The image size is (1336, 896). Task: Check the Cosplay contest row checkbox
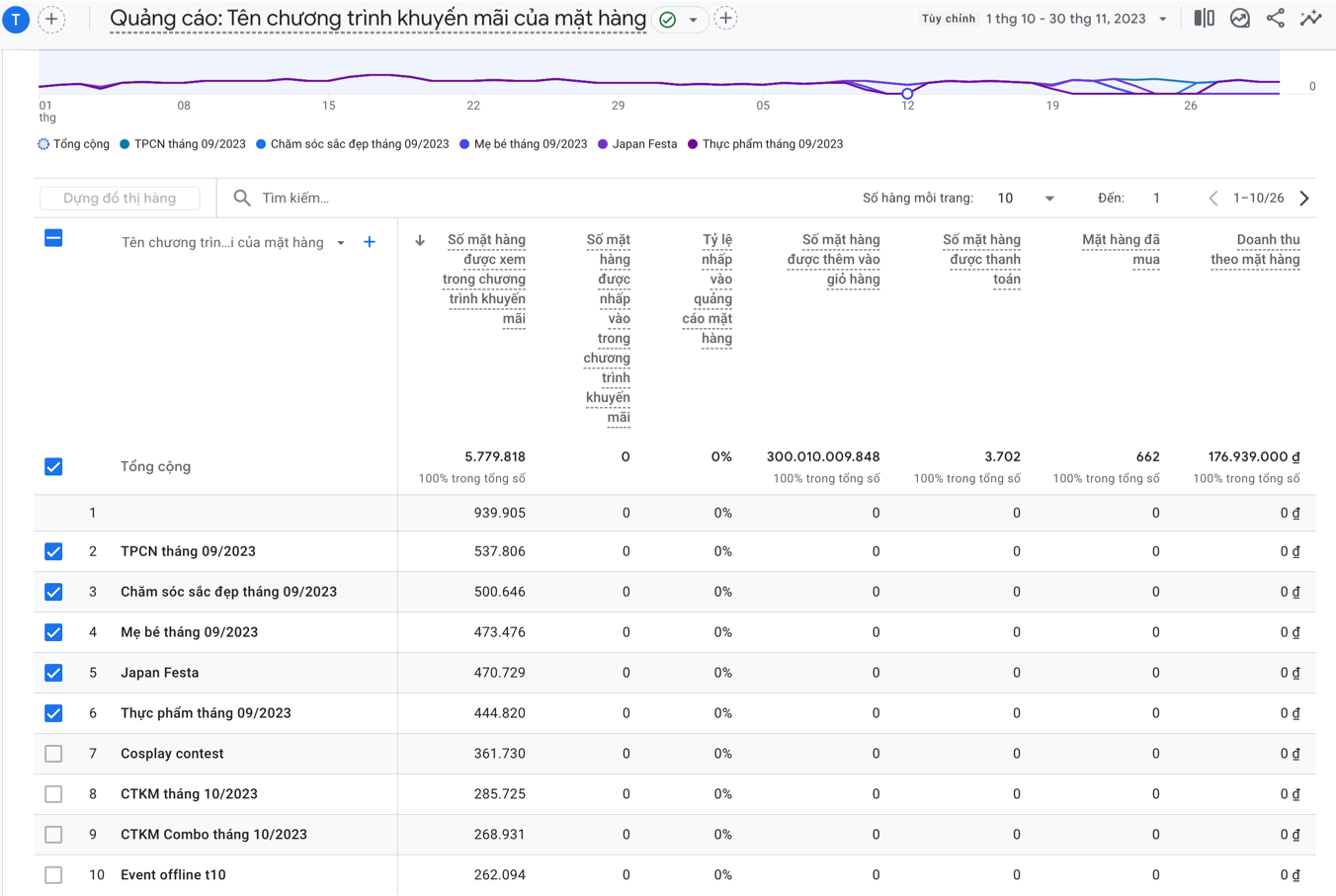pos(53,754)
